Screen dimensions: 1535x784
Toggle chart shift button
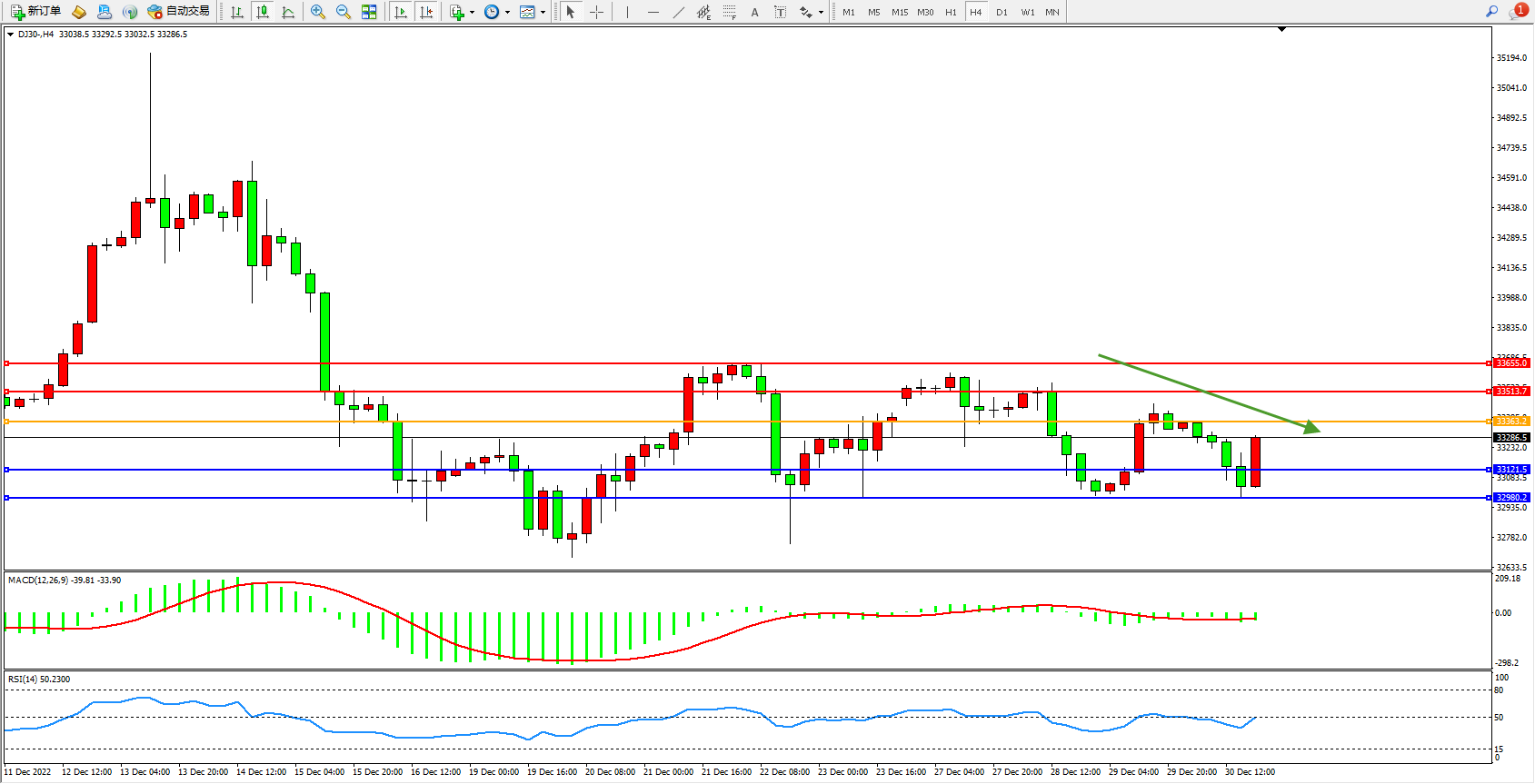425,12
